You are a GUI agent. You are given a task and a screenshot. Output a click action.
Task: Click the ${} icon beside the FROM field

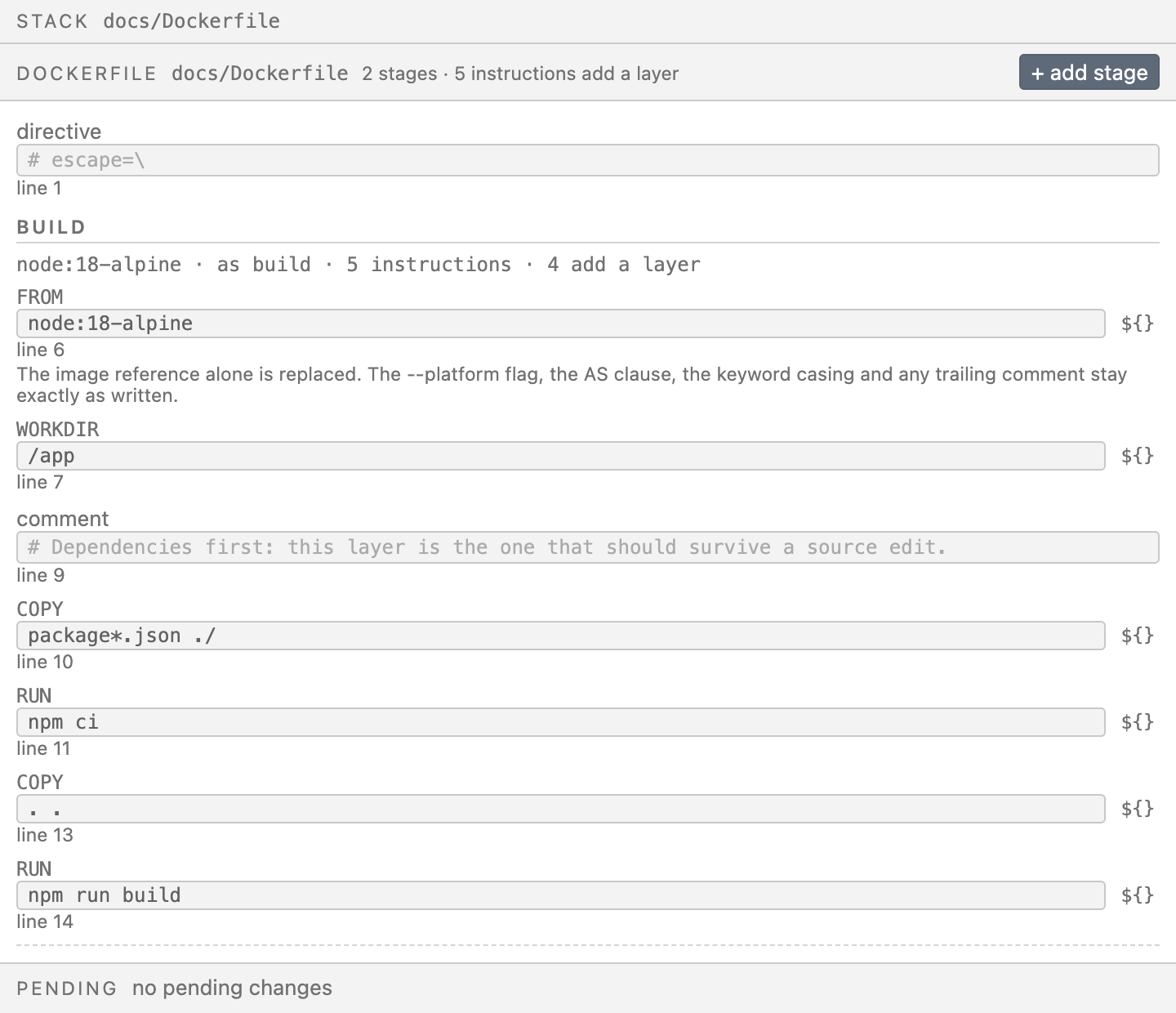click(x=1137, y=324)
